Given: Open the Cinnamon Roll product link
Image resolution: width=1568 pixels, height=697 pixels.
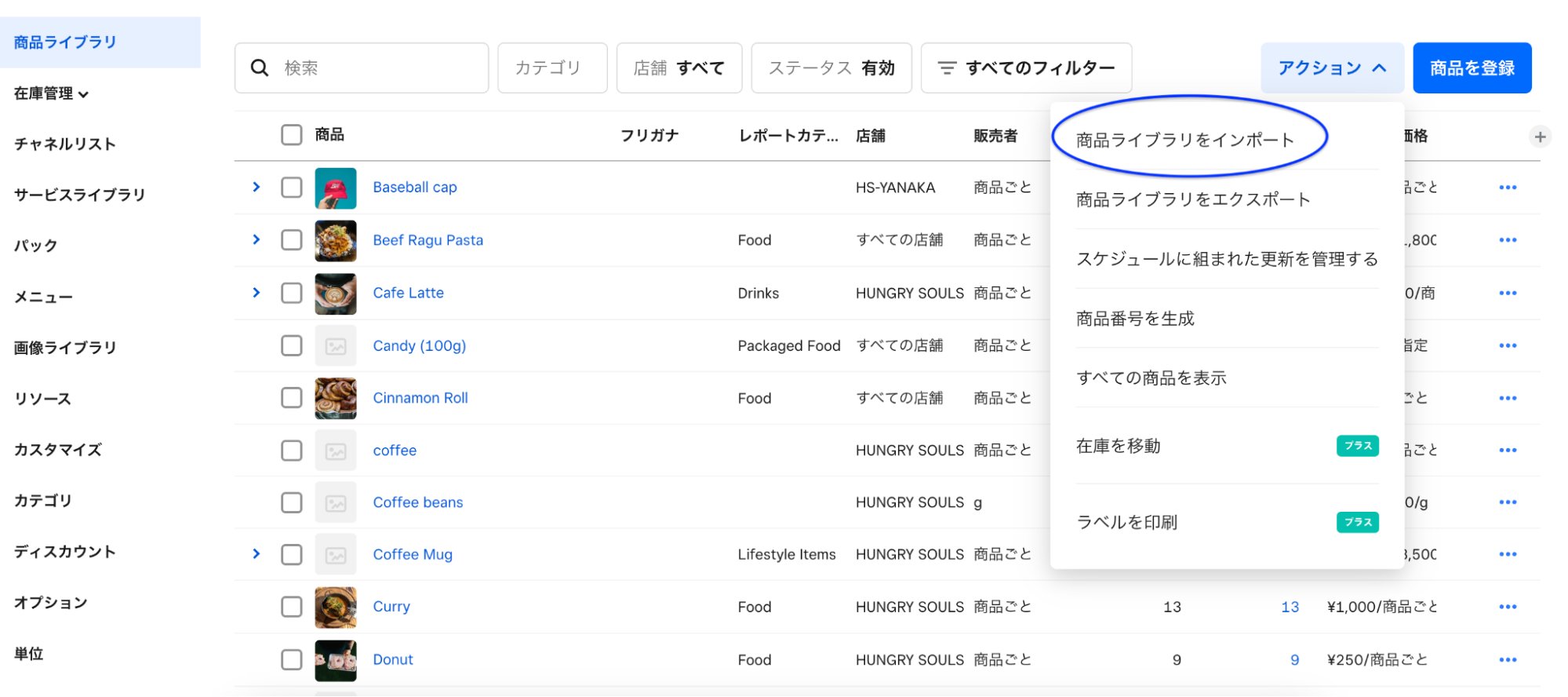Looking at the screenshot, I should tap(420, 398).
